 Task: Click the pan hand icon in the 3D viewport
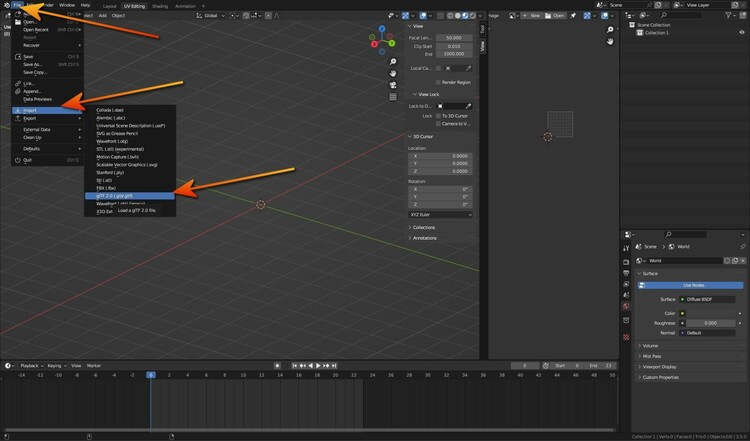pos(394,73)
